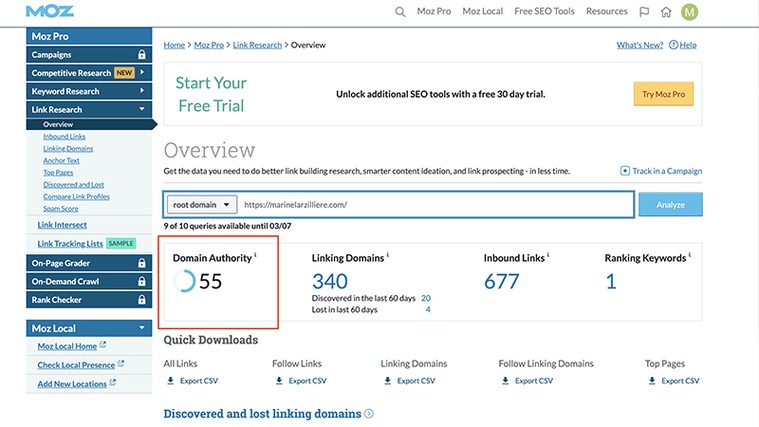Click the Linking Domains info icon
Screen dimensions: 759x427
pyautogui.click(x=388, y=254)
